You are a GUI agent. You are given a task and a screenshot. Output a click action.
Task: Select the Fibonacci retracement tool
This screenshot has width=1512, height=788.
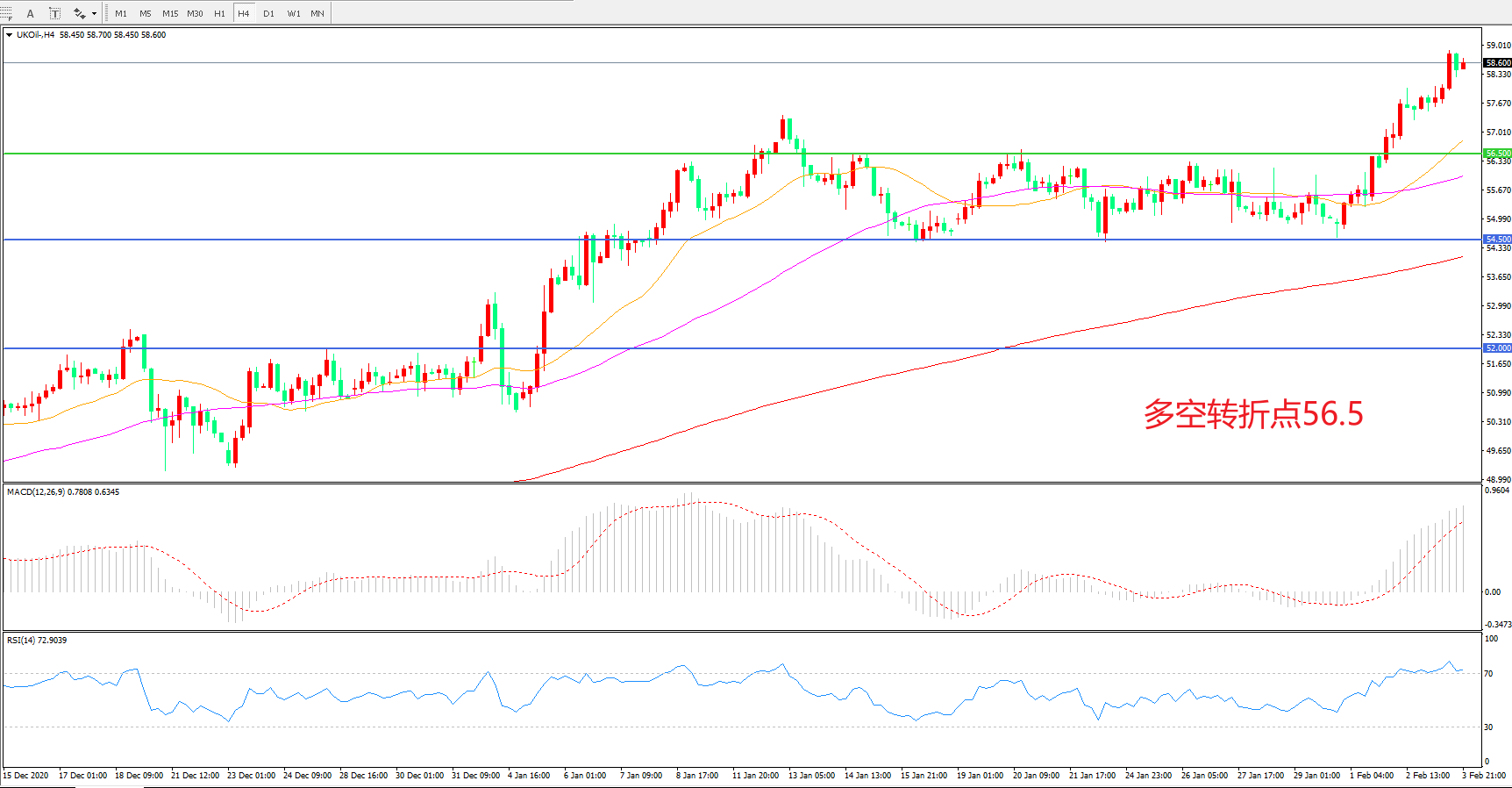(x=6, y=13)
